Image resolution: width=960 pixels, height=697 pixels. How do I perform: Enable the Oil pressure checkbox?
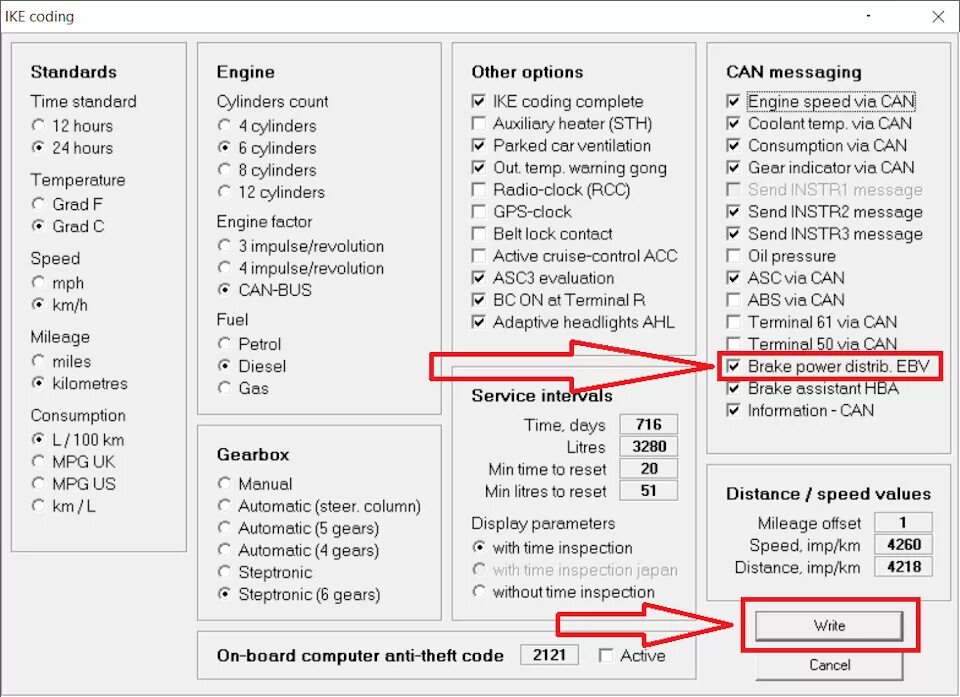point(733,256)
